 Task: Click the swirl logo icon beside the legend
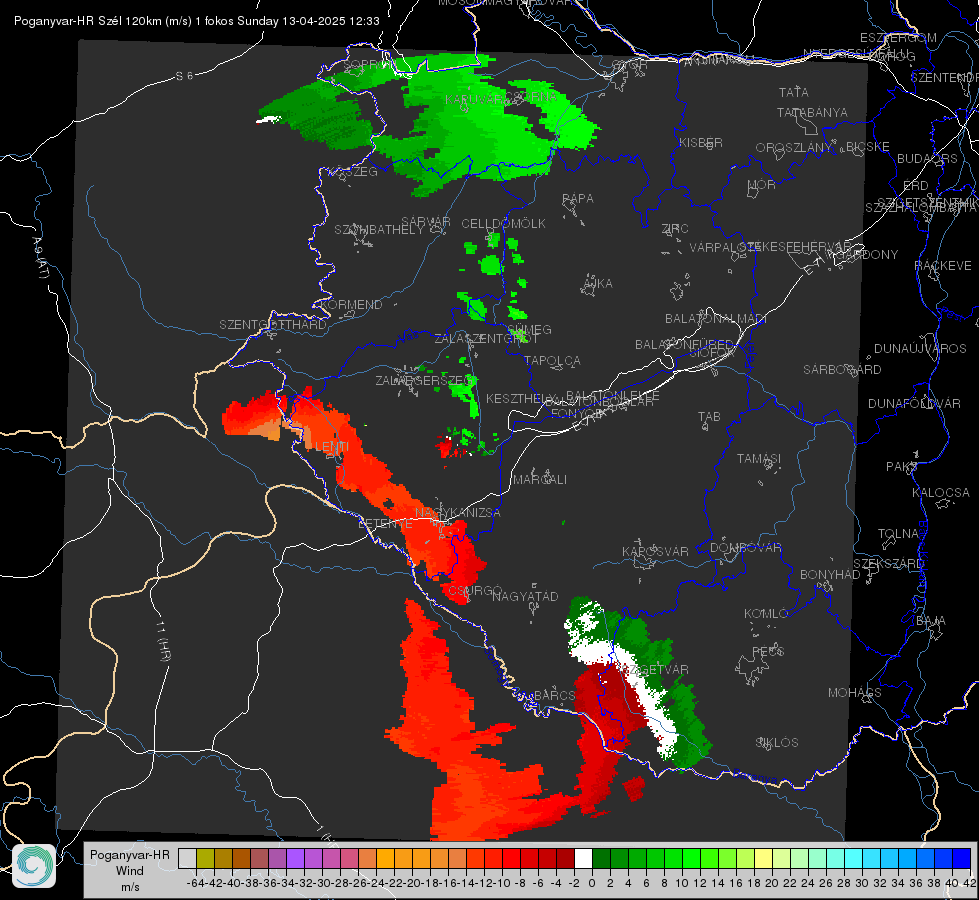[x=34, y=866]
